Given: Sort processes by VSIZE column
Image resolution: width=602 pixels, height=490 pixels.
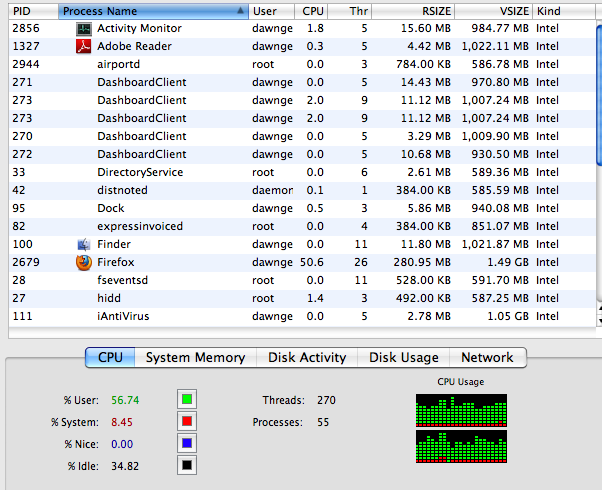Looking at the screenshot, I should (x=493, y=11).
